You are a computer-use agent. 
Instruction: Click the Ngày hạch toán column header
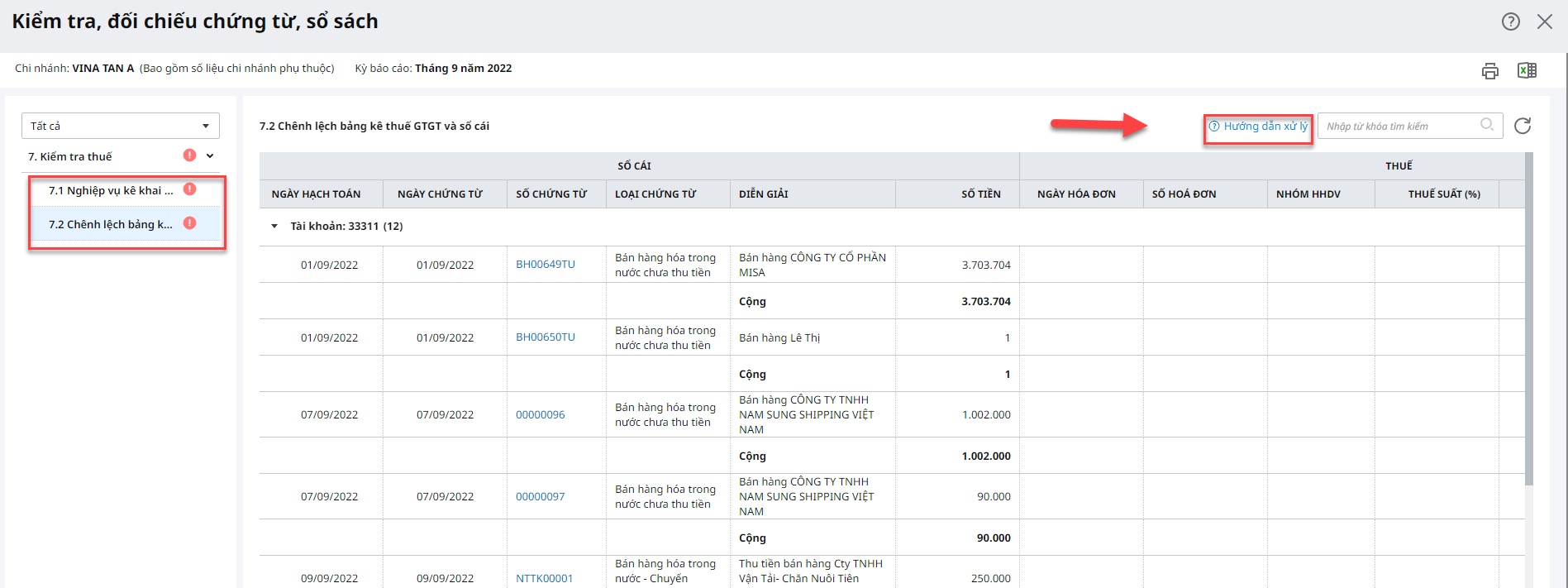[x=322, y=194]
